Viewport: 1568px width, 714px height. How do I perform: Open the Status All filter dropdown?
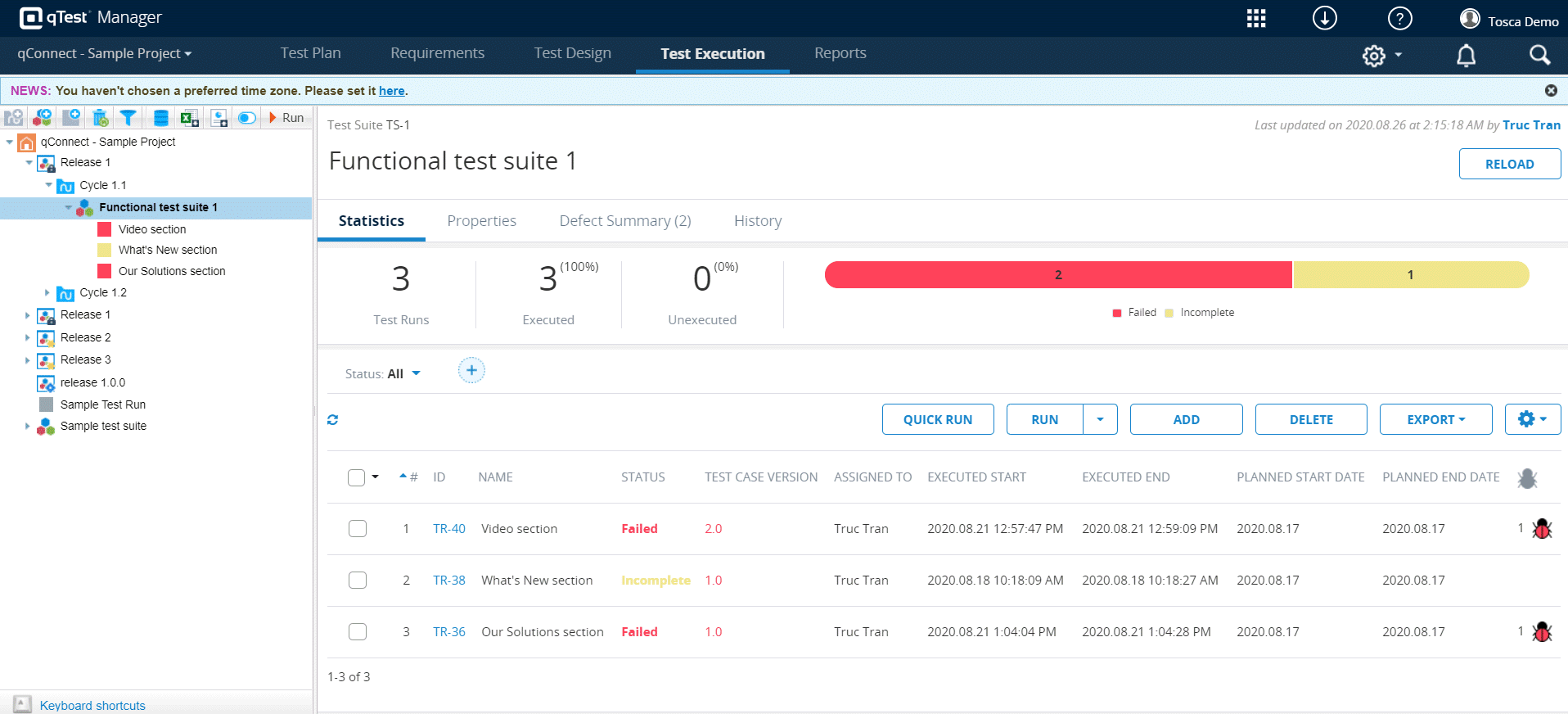coord(383,374)
